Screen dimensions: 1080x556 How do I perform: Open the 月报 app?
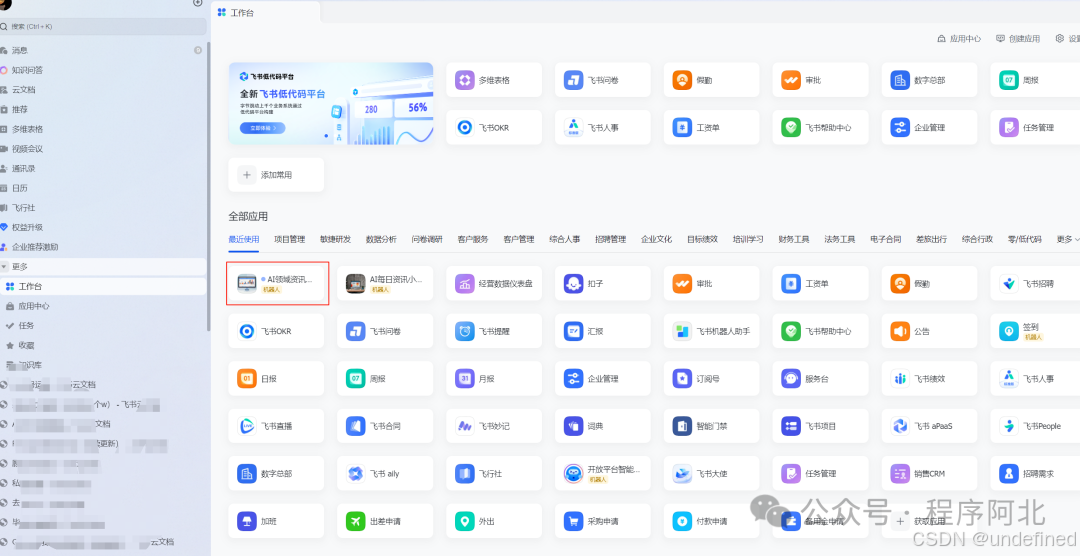[x=494, y=379]
